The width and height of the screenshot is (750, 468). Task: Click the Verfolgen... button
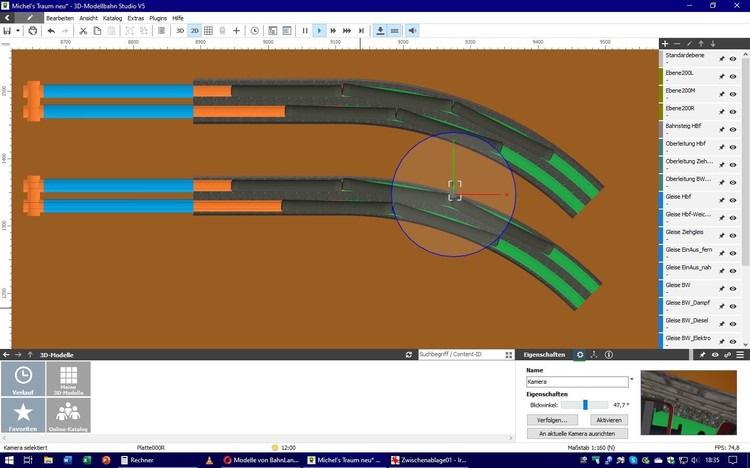552,420
